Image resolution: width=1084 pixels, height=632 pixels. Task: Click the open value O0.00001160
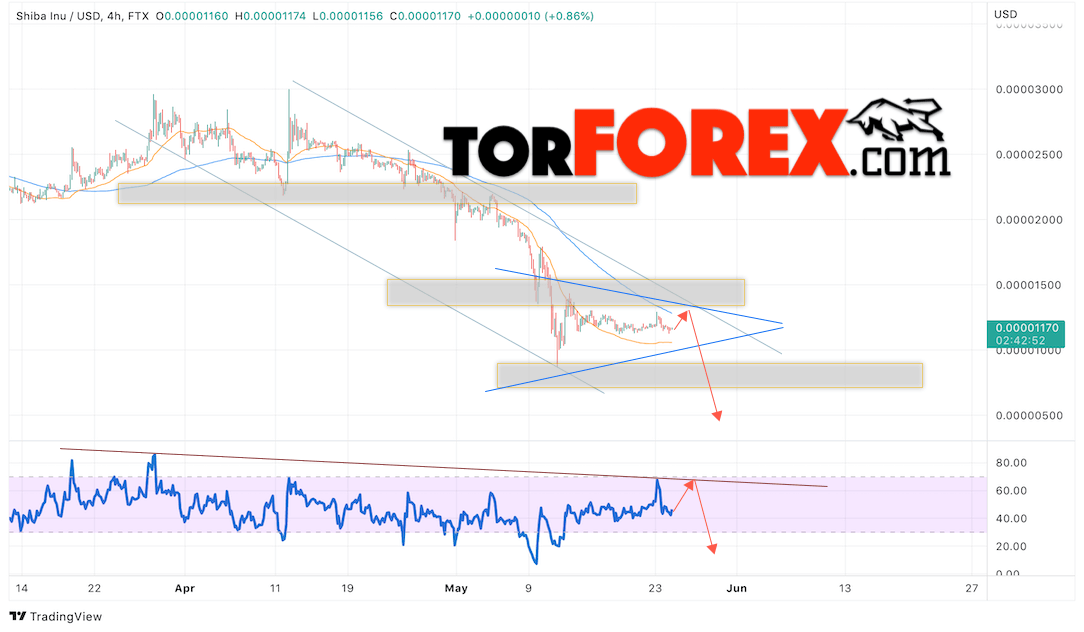coord(192,16)
